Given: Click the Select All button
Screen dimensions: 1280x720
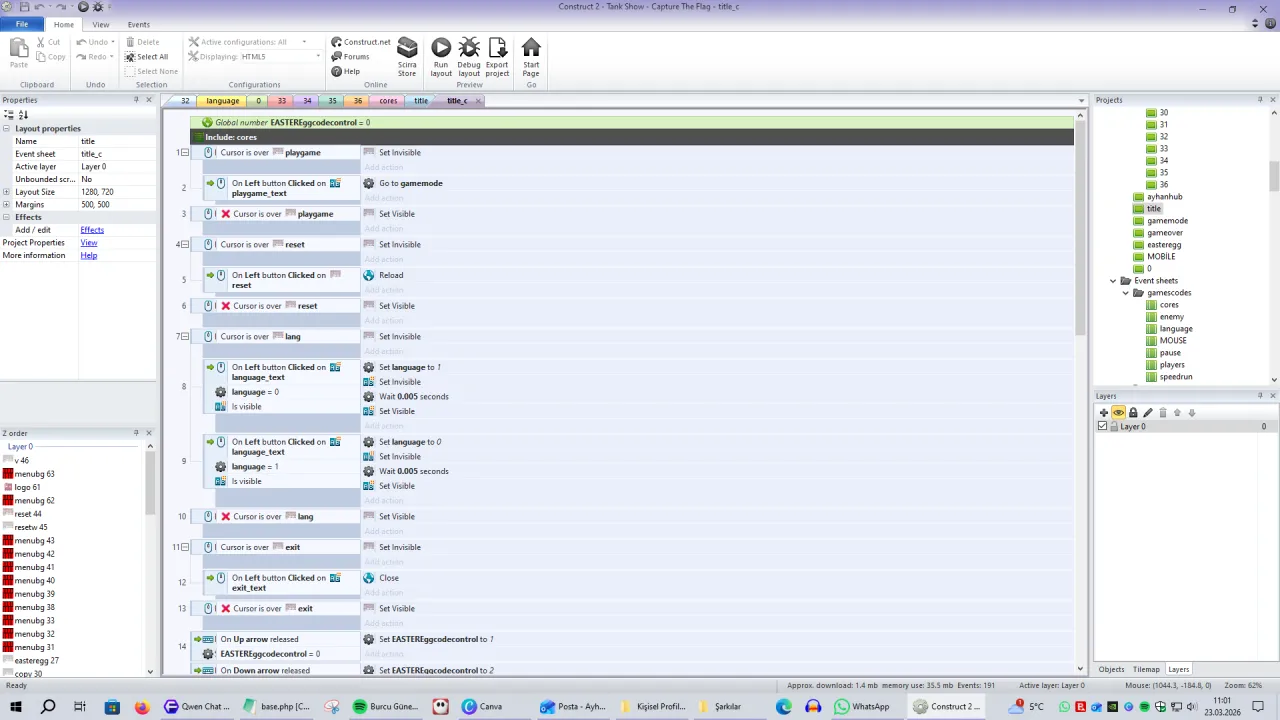Looking at the screenshot, I should tap(146, 56).
